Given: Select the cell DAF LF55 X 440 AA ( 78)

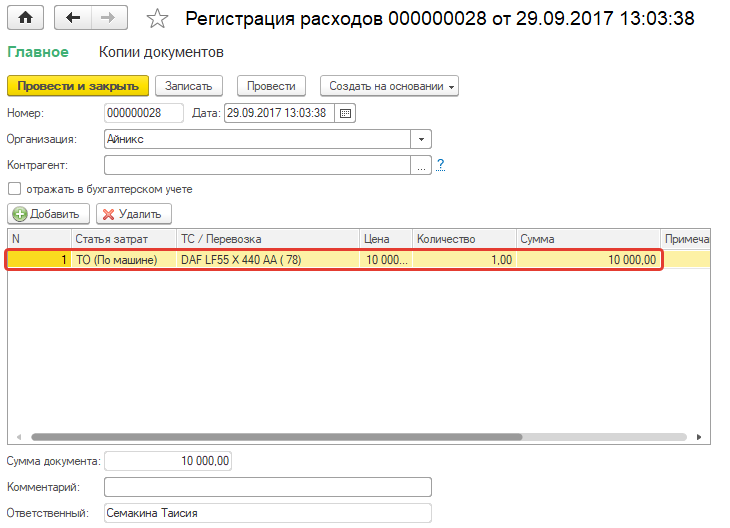Looking at the screenshot, I should [268, 260].
